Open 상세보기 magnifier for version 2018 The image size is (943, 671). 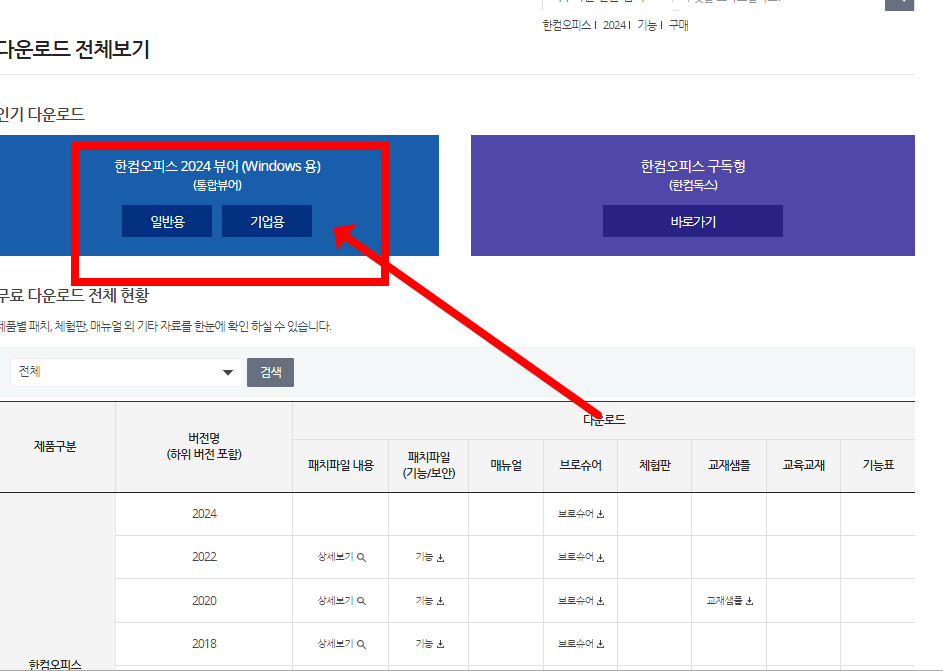[x=340, y=645]
